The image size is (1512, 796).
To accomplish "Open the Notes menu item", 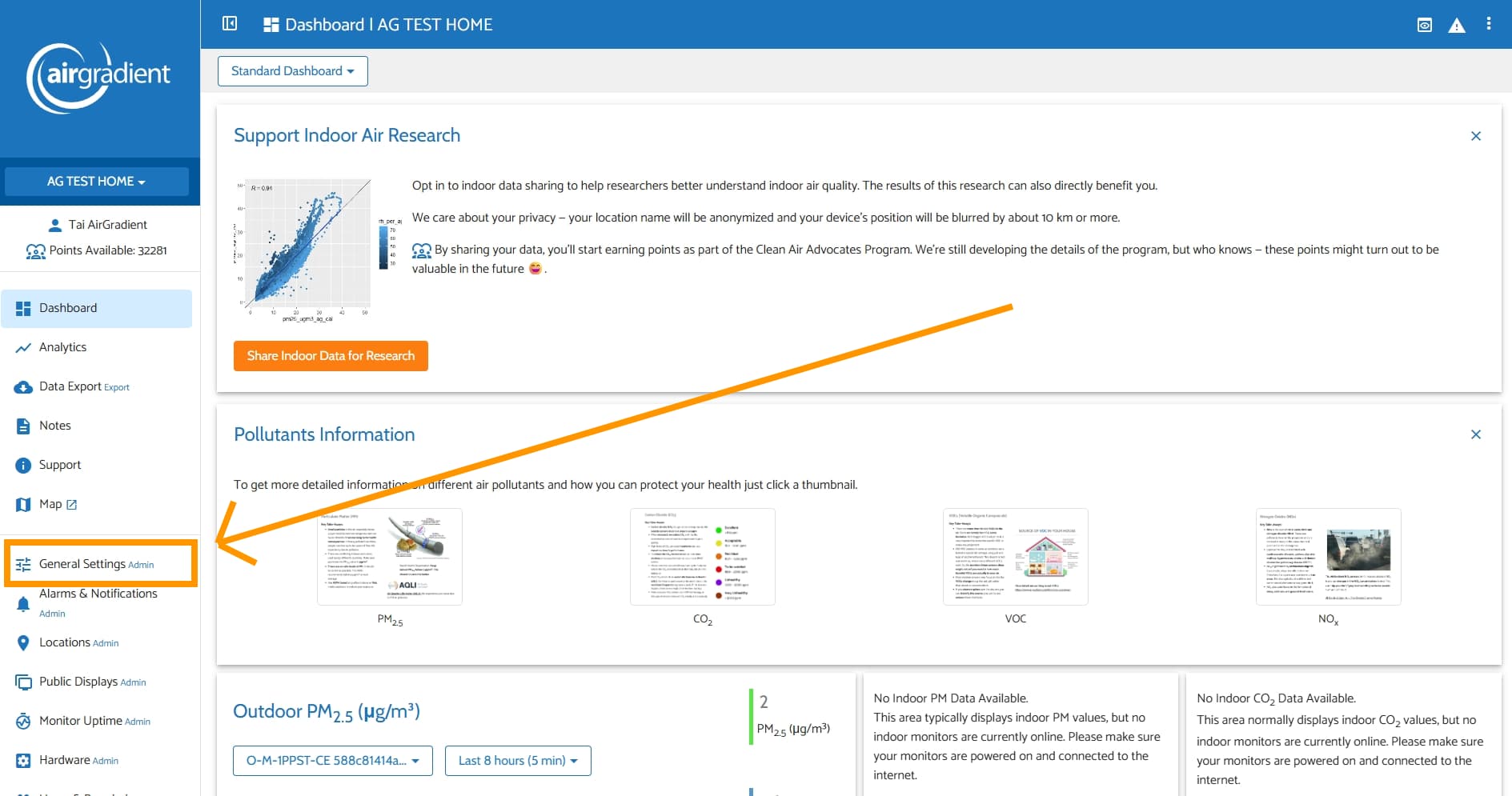I will point(96,426).
